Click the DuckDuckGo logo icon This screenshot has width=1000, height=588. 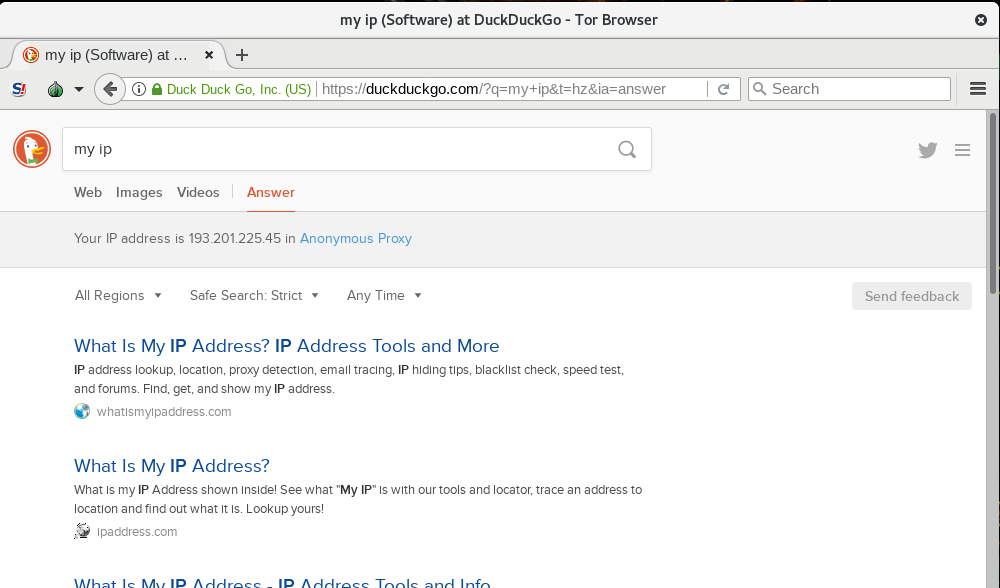32,149
